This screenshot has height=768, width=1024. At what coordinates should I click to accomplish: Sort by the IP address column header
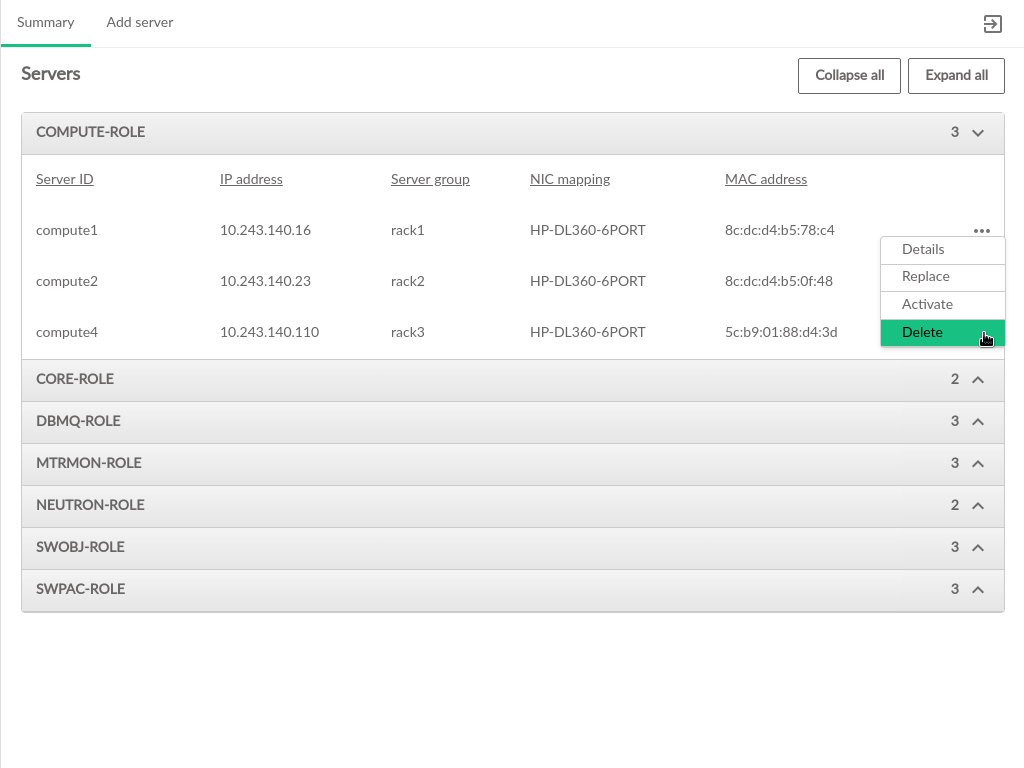[251, 180]
